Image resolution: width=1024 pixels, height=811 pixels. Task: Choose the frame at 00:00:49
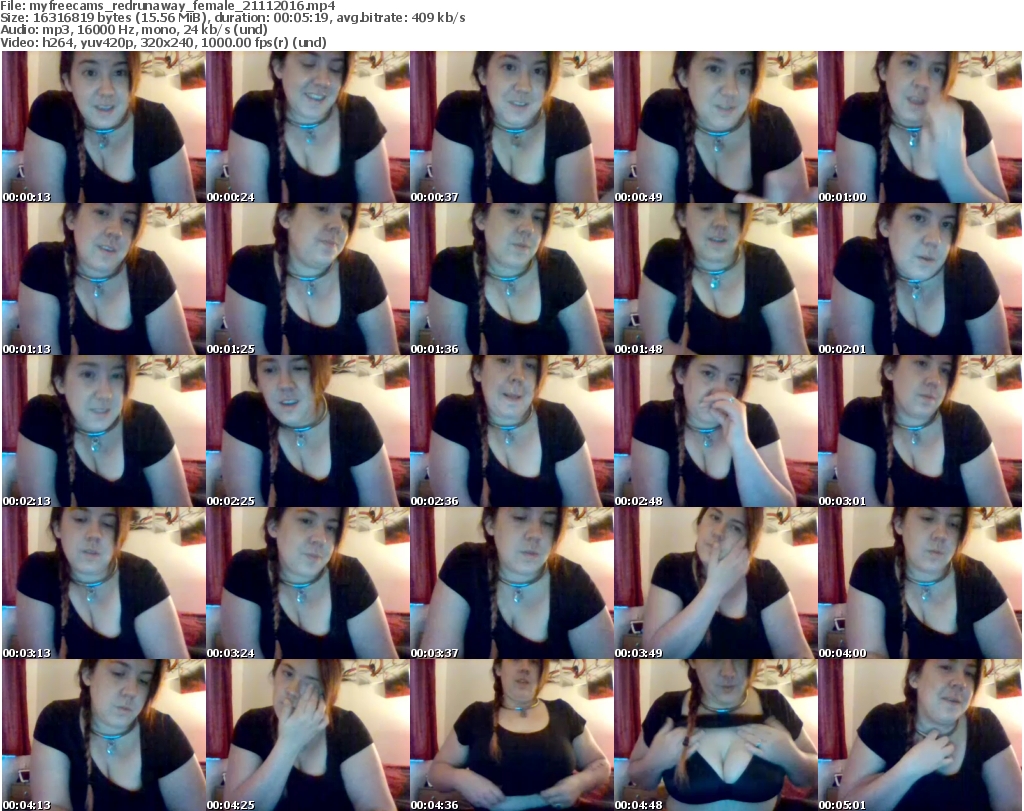715,127
